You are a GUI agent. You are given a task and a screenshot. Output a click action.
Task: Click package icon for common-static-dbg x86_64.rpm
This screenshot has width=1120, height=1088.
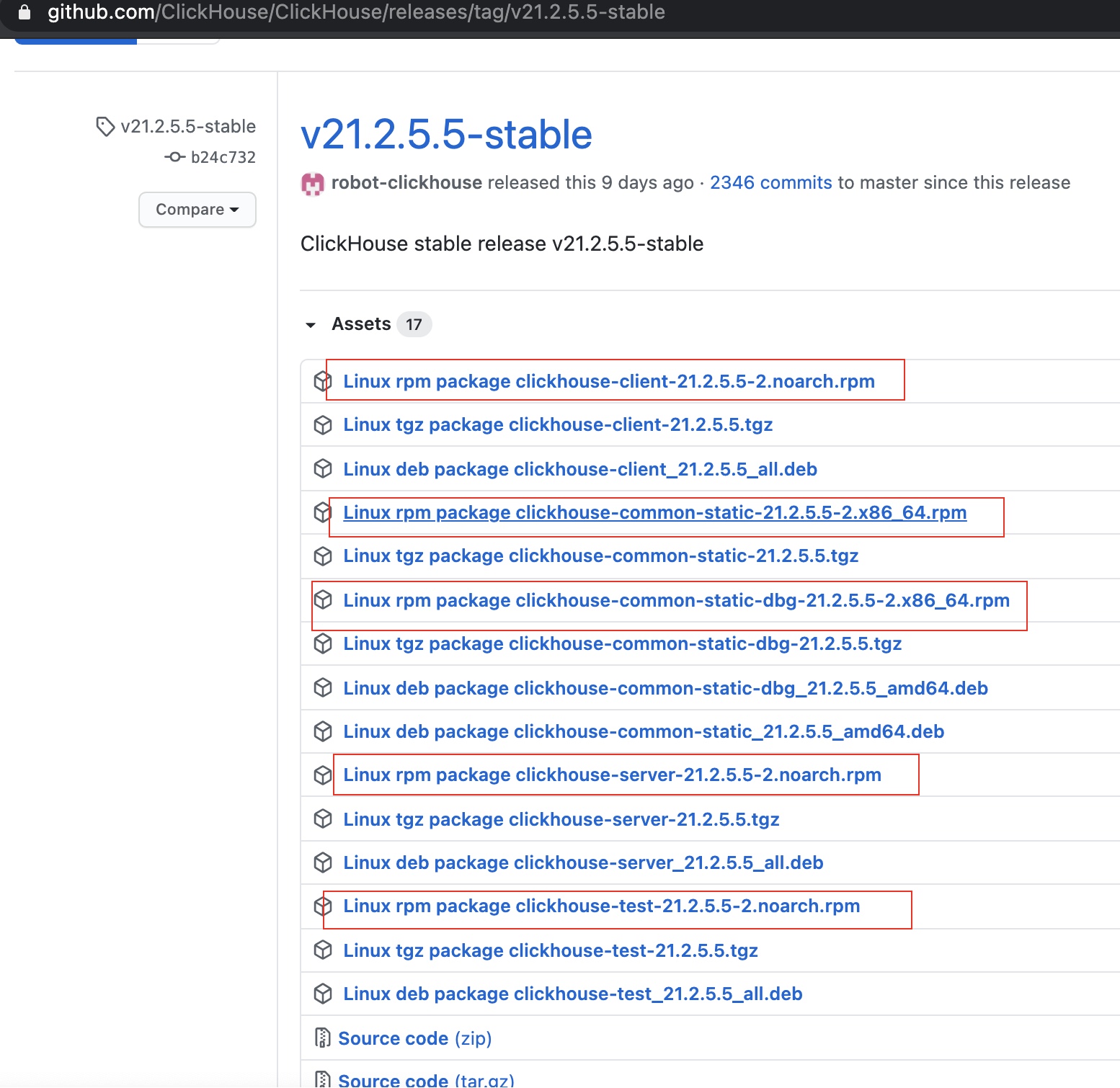(323, 600)
